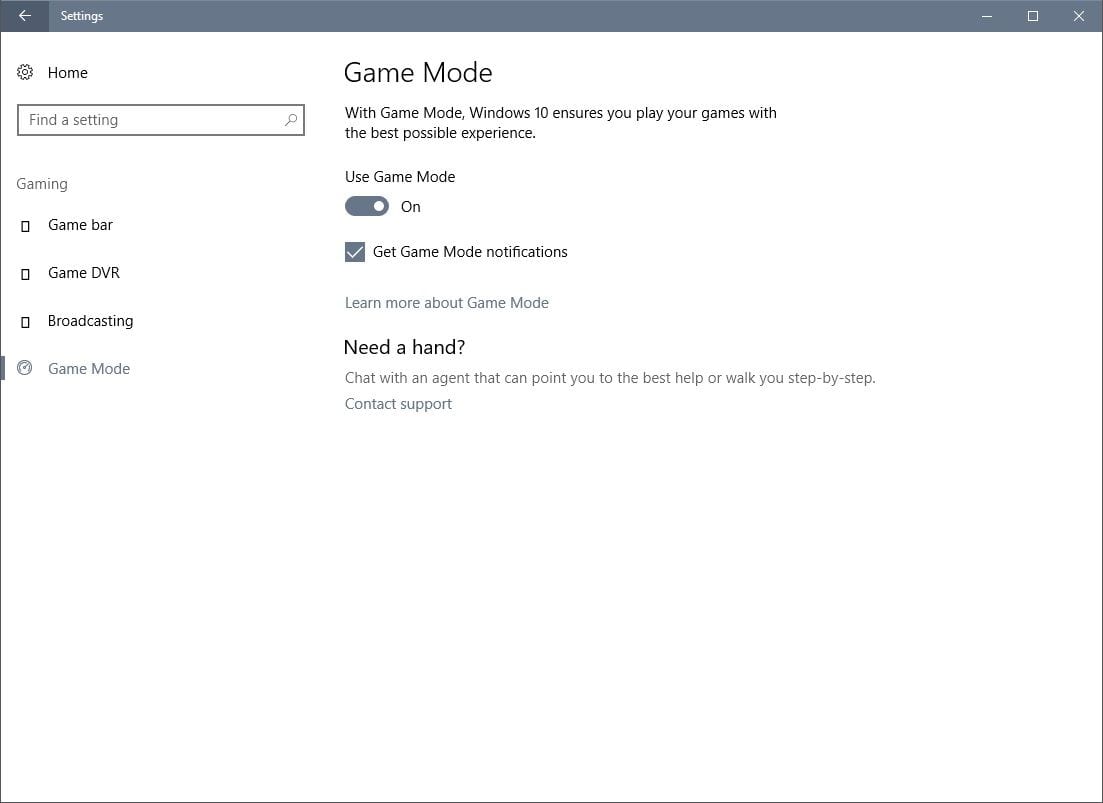
Task: Go to Settings Home
Action: click(x=68, y=72)
